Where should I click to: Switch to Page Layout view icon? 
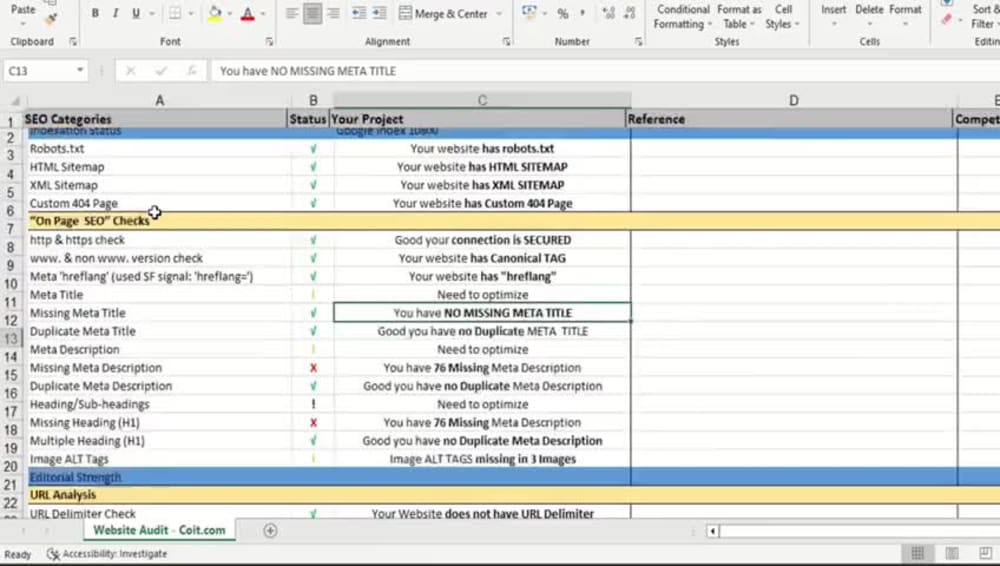point(952,553)
